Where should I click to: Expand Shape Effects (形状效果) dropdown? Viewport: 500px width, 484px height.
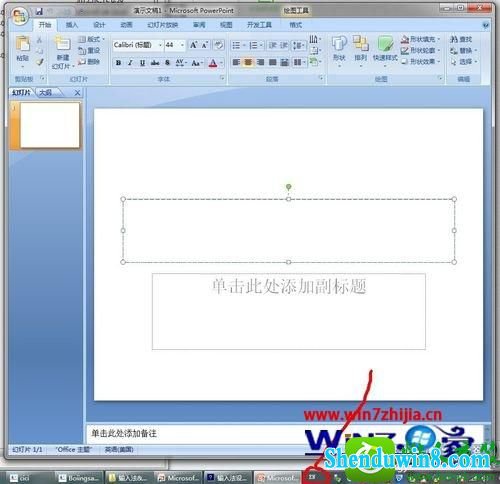tap(439, 61)
